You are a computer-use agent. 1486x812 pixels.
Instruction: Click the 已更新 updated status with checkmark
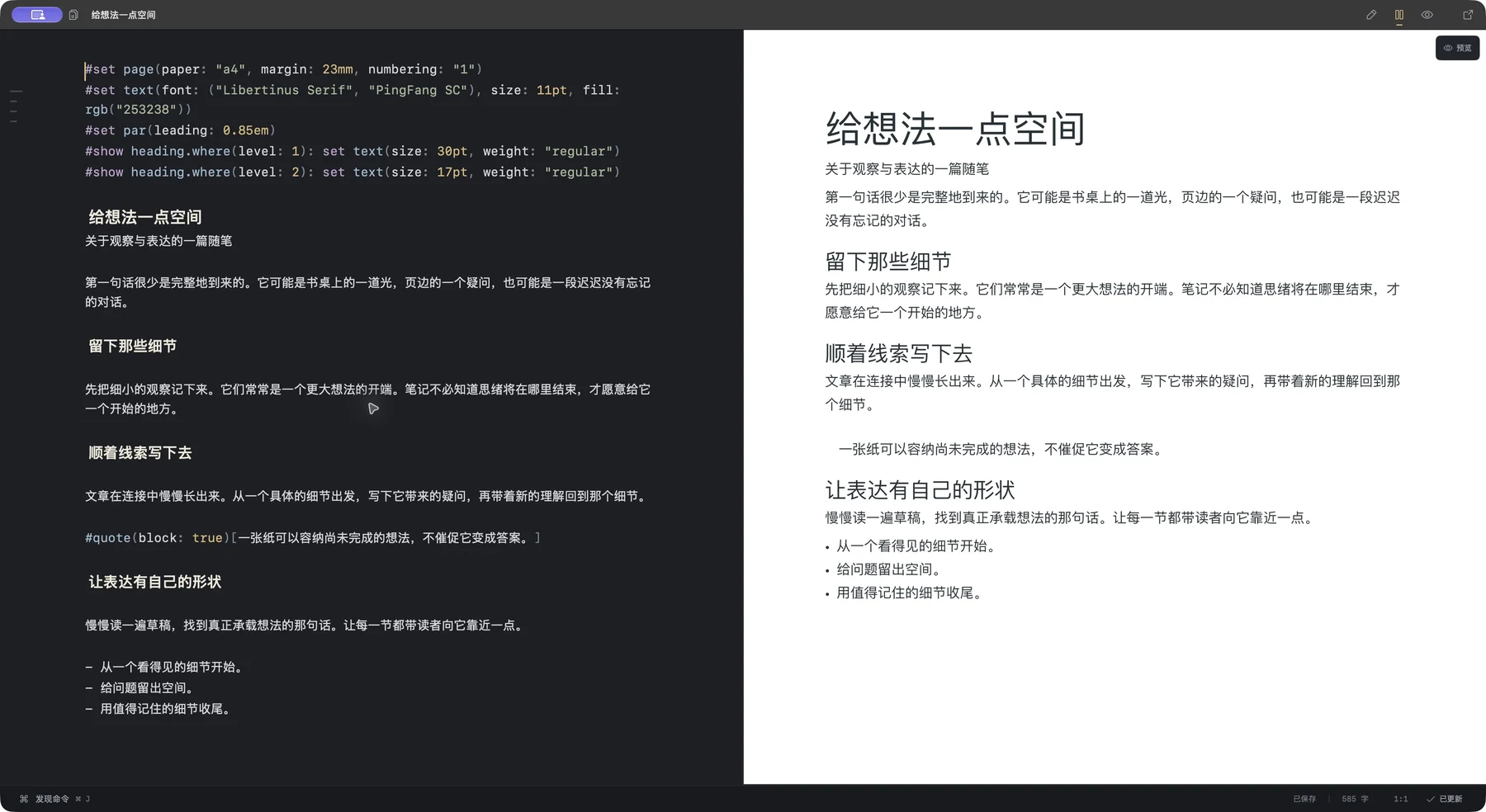pos(1445,799)
